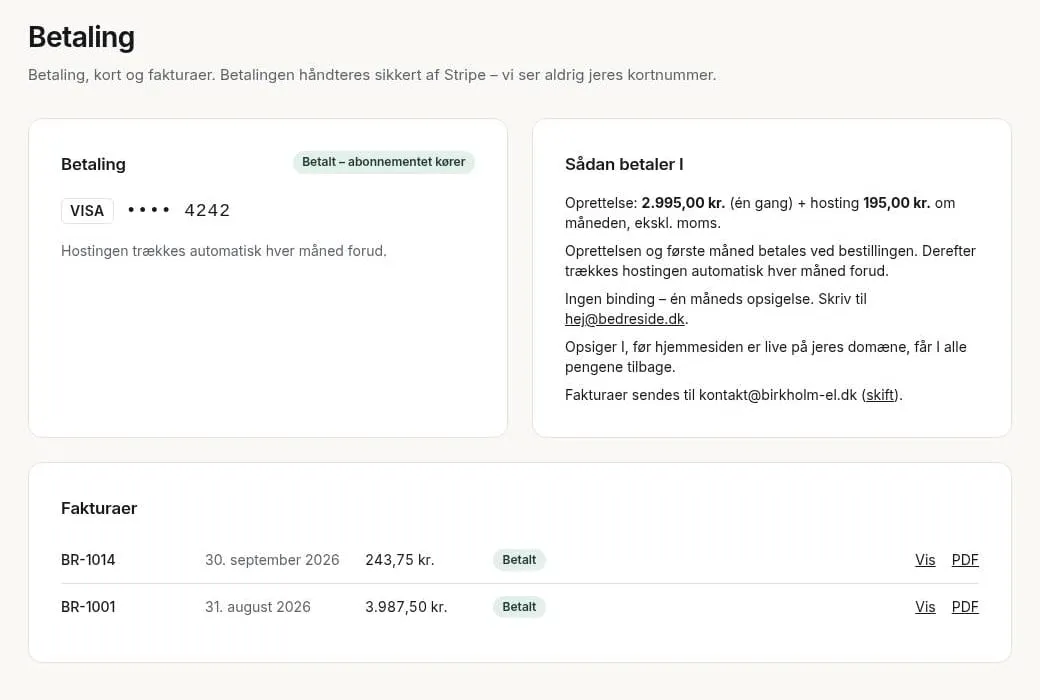Click the 'Sådan betaler I' heading
The image size is (1040, 700).
(x=624, y=165)
